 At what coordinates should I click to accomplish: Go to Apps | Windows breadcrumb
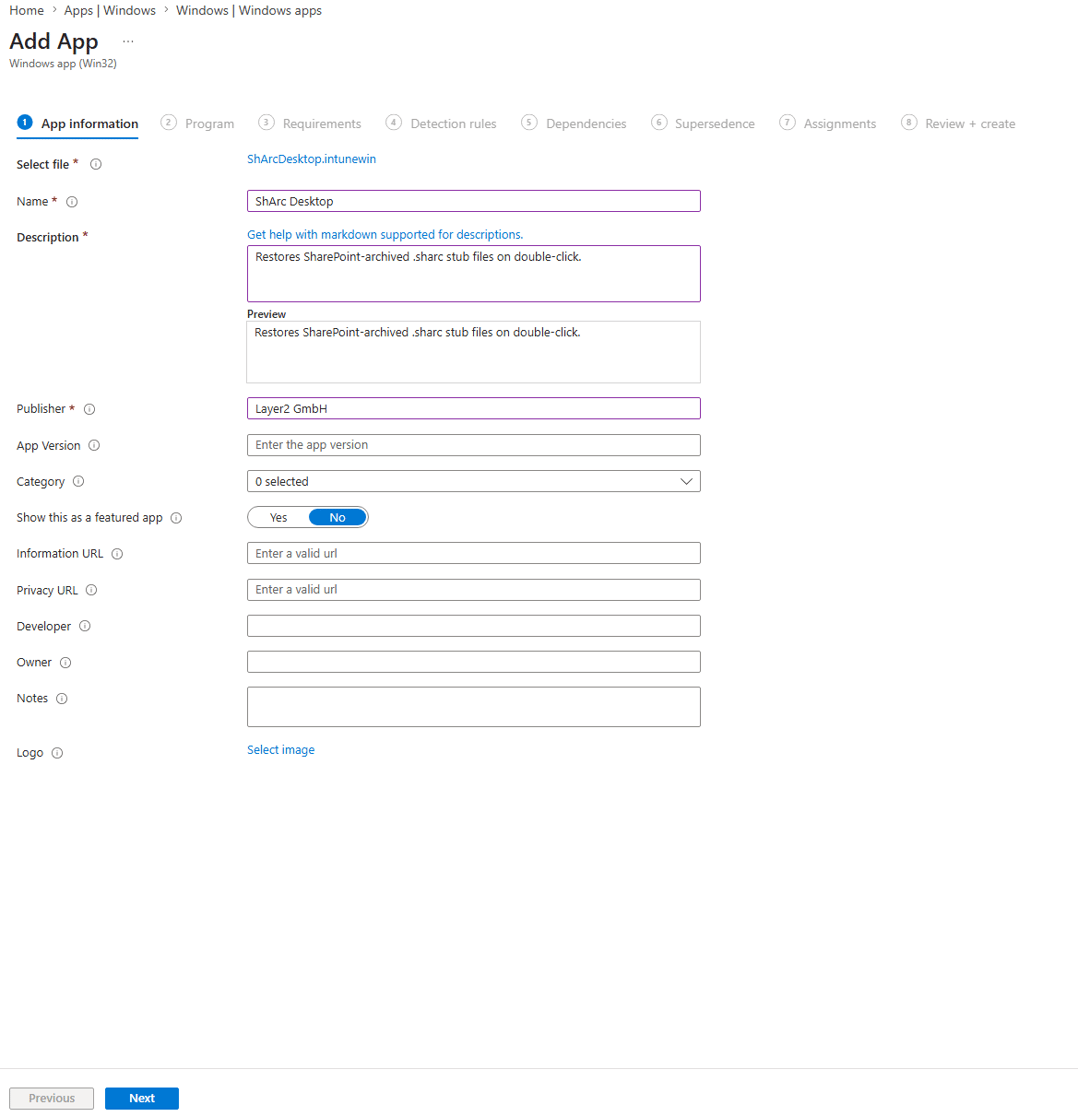click(110, 11)
